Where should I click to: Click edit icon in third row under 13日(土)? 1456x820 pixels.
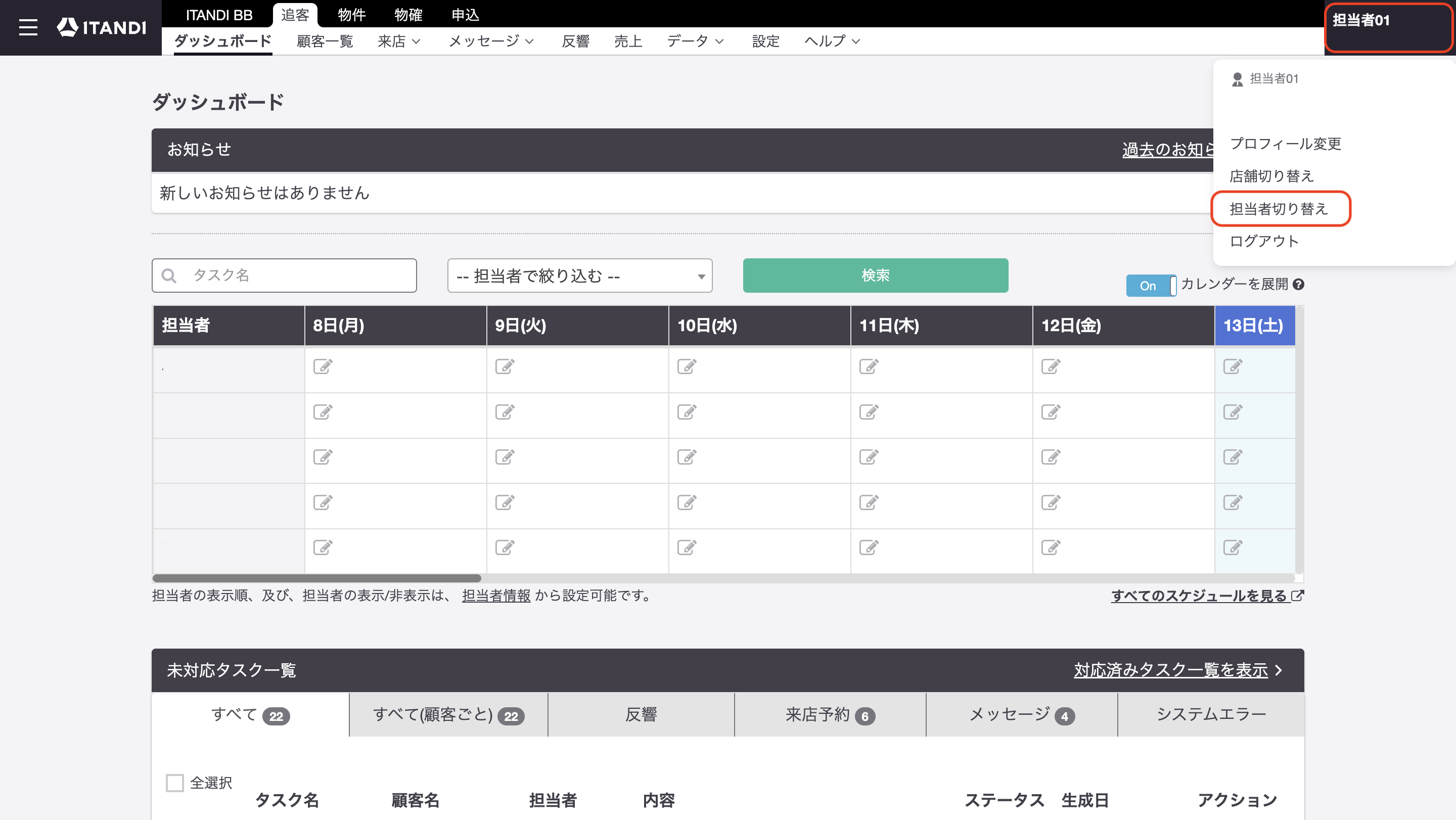(1233, 457)
